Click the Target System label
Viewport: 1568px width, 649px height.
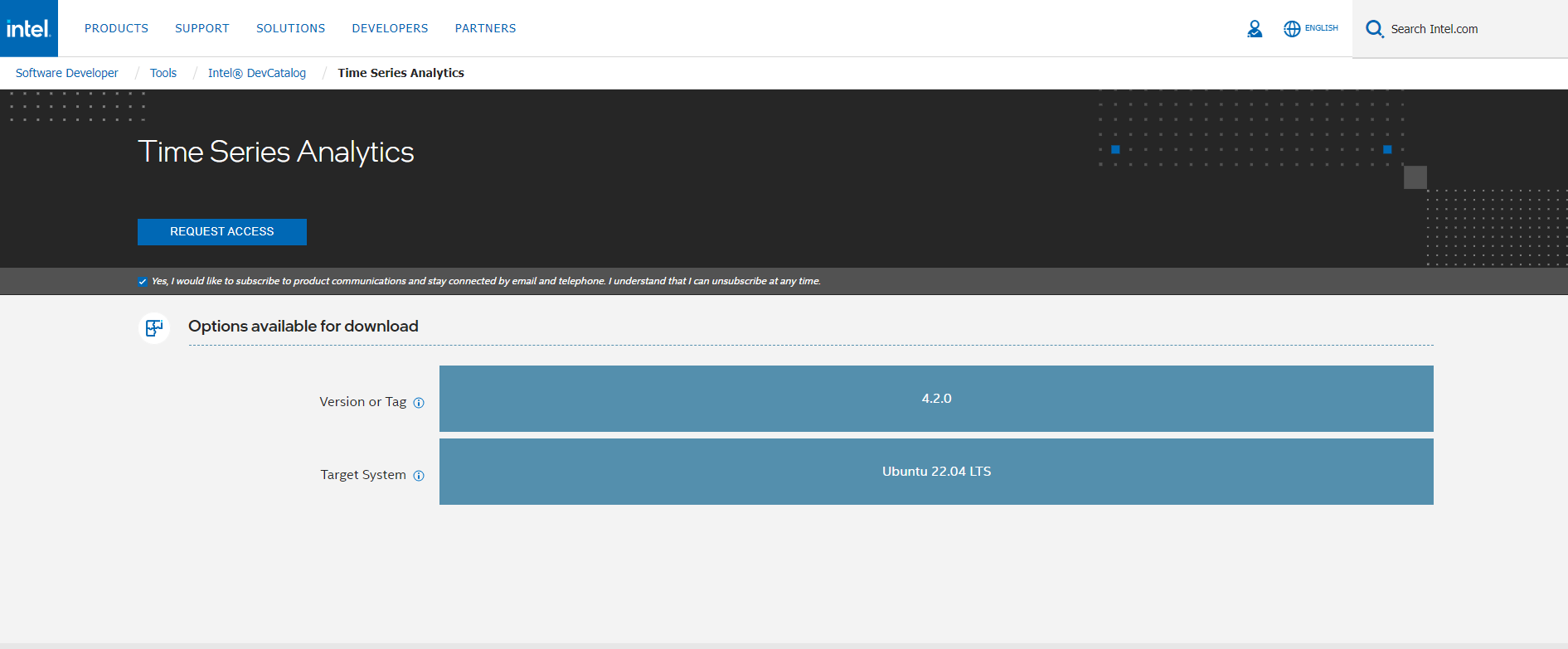coord(363,475)
